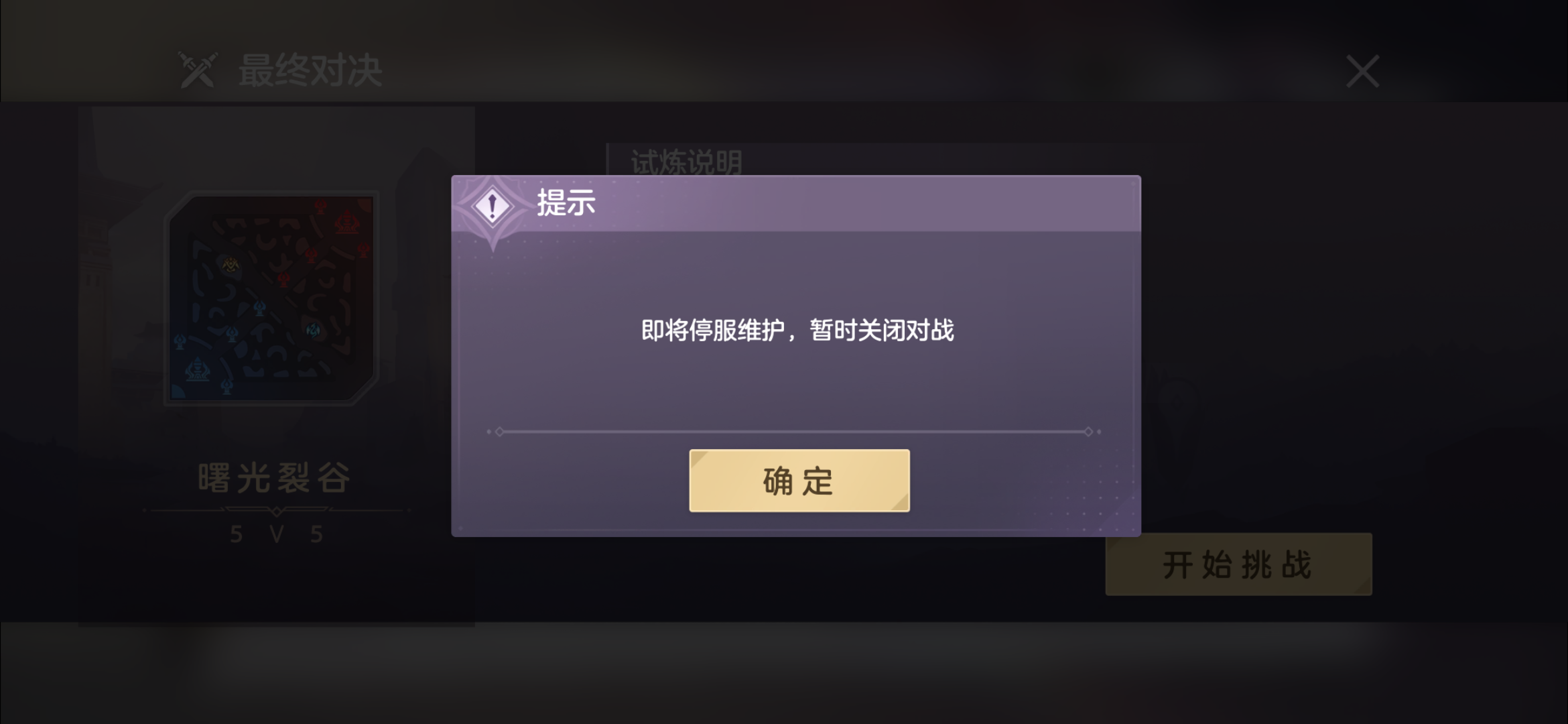Click the teal dragon icon on minimap
The image size is (1568, 724).
click(314, 329)
